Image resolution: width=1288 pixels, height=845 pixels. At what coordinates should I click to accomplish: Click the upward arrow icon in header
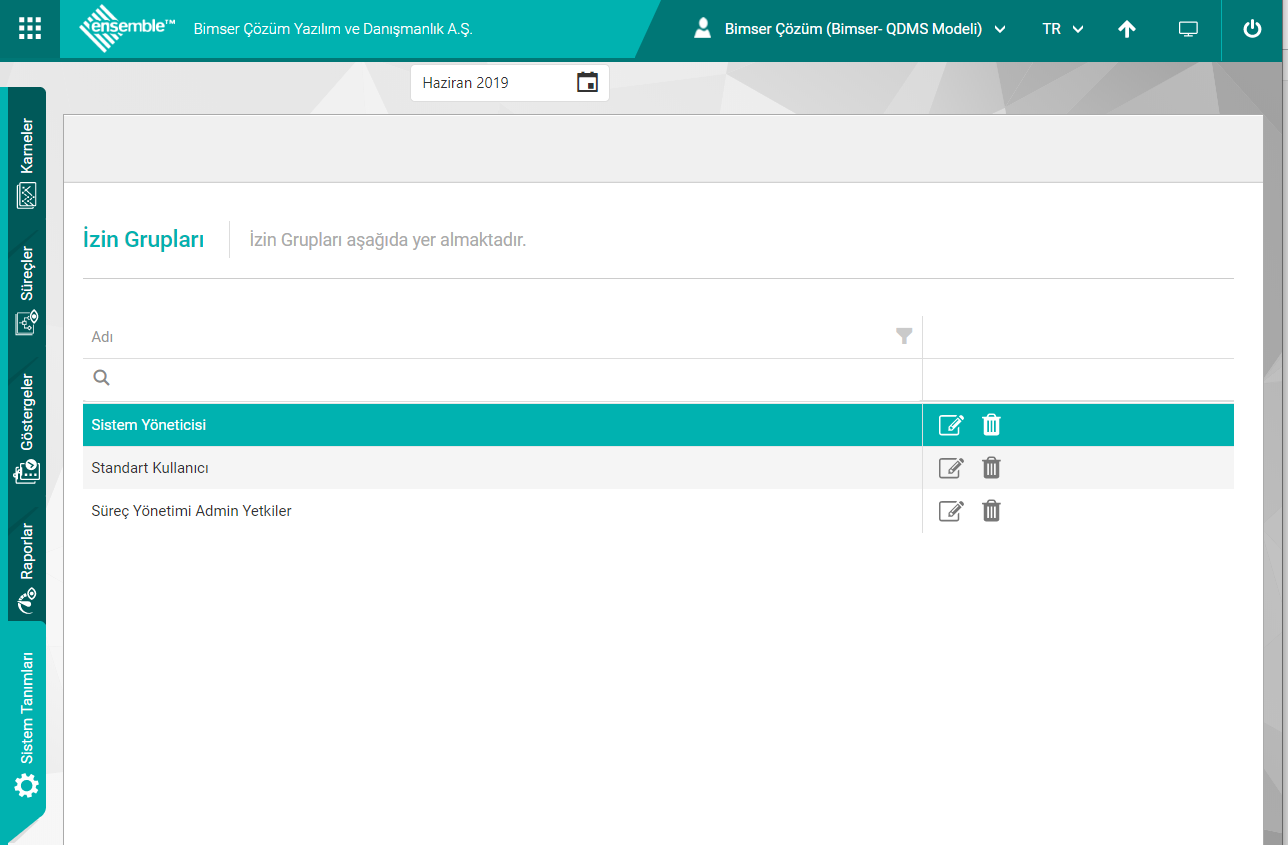1127,30
